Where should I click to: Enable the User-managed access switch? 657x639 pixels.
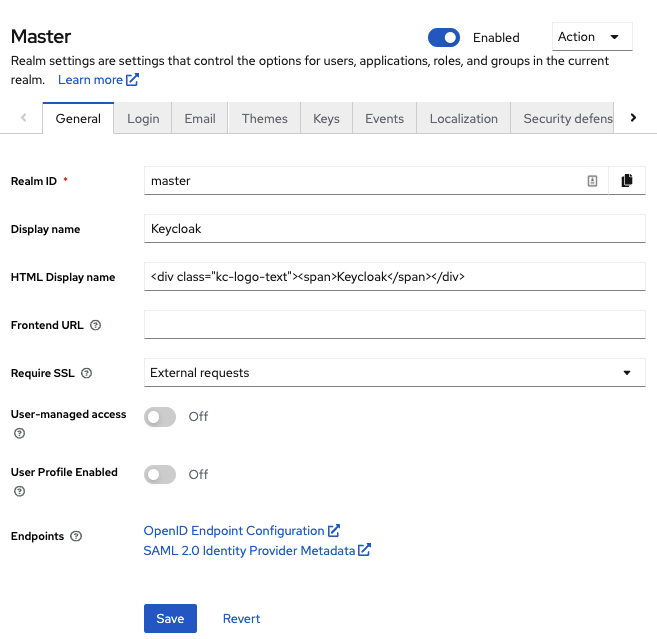pos(160,417)
